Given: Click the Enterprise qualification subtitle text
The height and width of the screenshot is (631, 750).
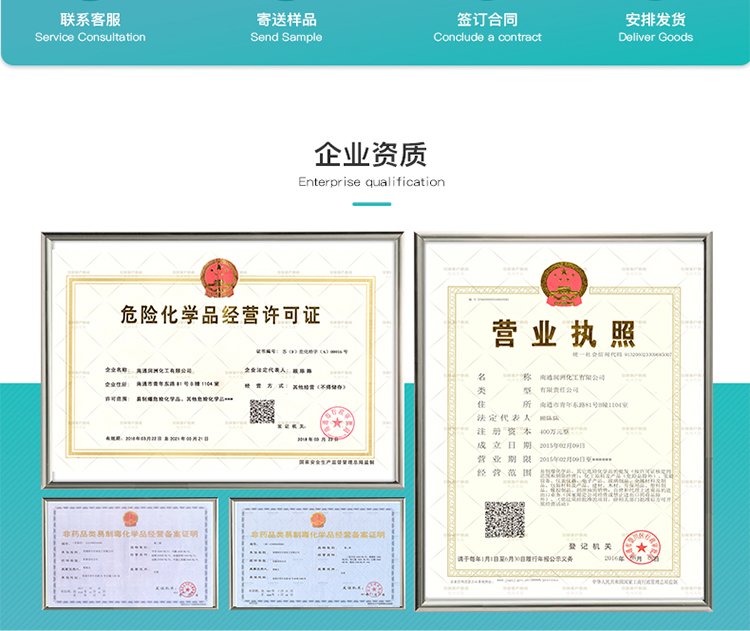Looking at the screenshot, I should pyautogui.click(x=371, y=182).
